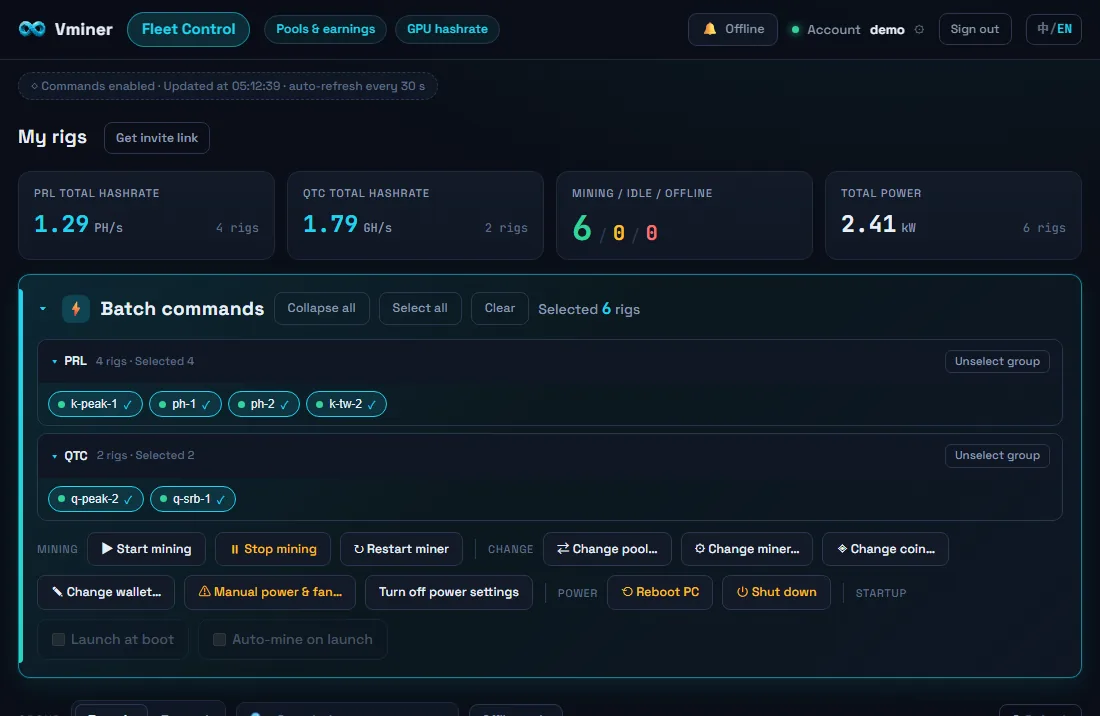
Task: Click '4 rigs · Selected 4' text
Action: point(145,361)
